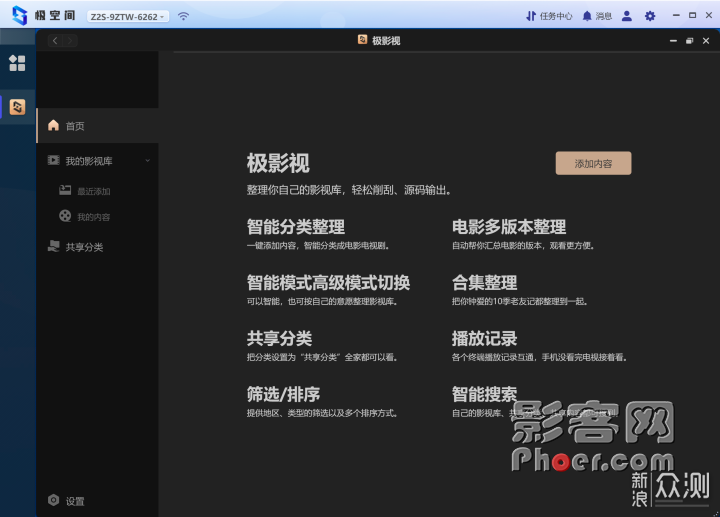Click 电影多版本整理 heading

pos(509,227)
